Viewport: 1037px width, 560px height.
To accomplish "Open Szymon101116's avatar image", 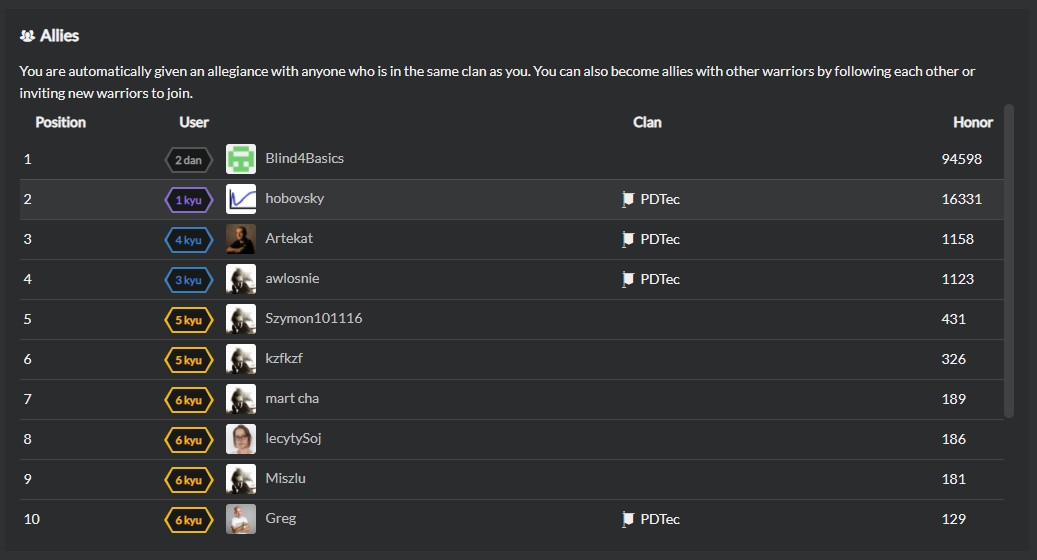I will pos(241,319).
